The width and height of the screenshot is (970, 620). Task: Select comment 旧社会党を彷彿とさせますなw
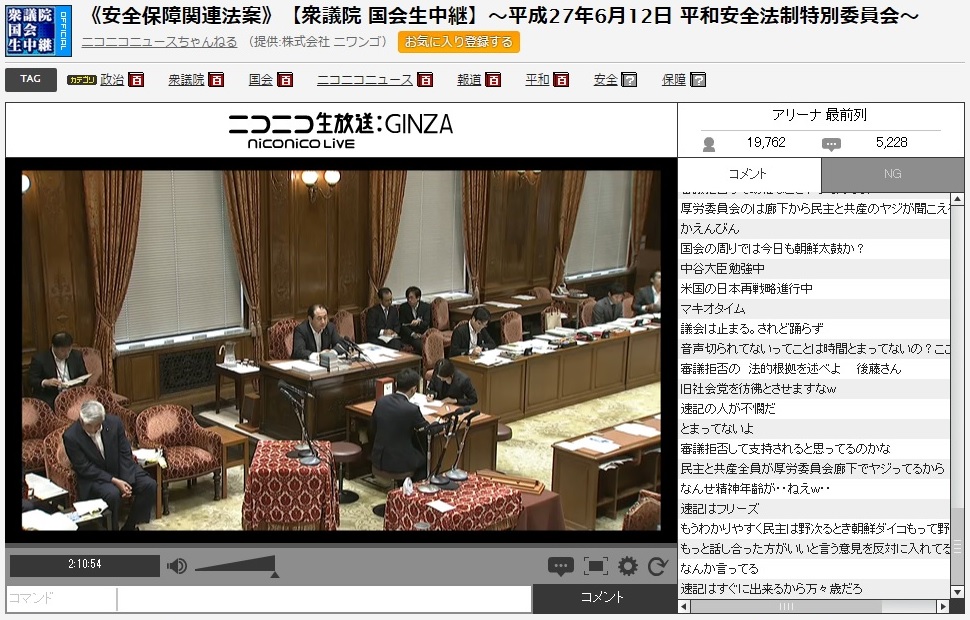pyautogui.click(x=814, y=389)
